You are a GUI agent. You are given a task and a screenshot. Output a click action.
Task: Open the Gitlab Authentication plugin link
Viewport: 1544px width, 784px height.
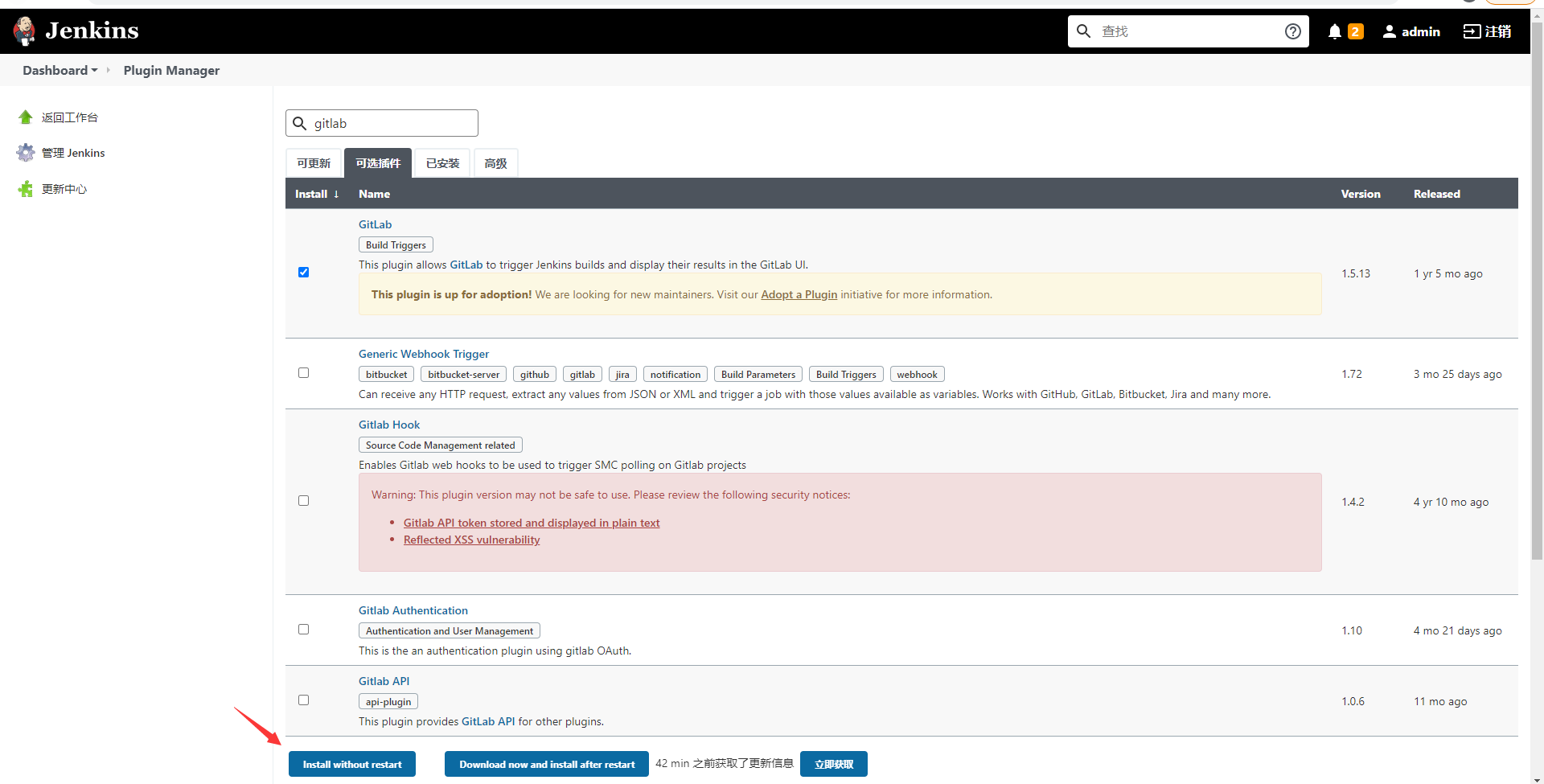coord(413,610)
